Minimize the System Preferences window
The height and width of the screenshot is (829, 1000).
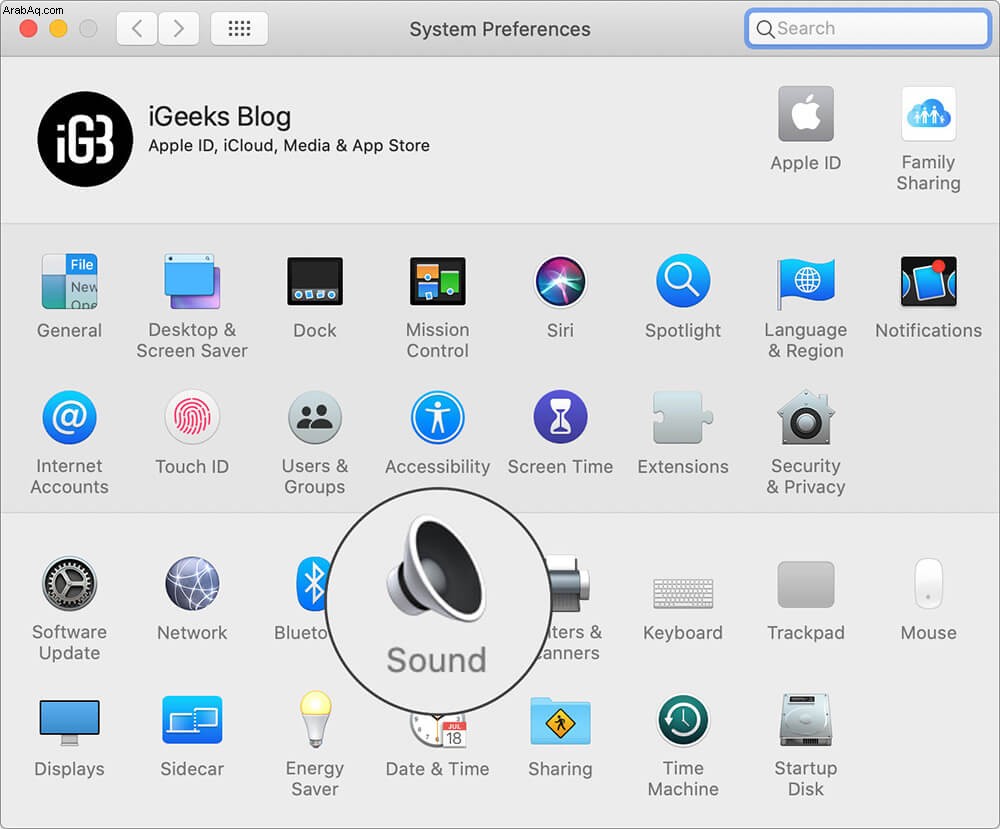pyautogui.click(x=59, y=29)
